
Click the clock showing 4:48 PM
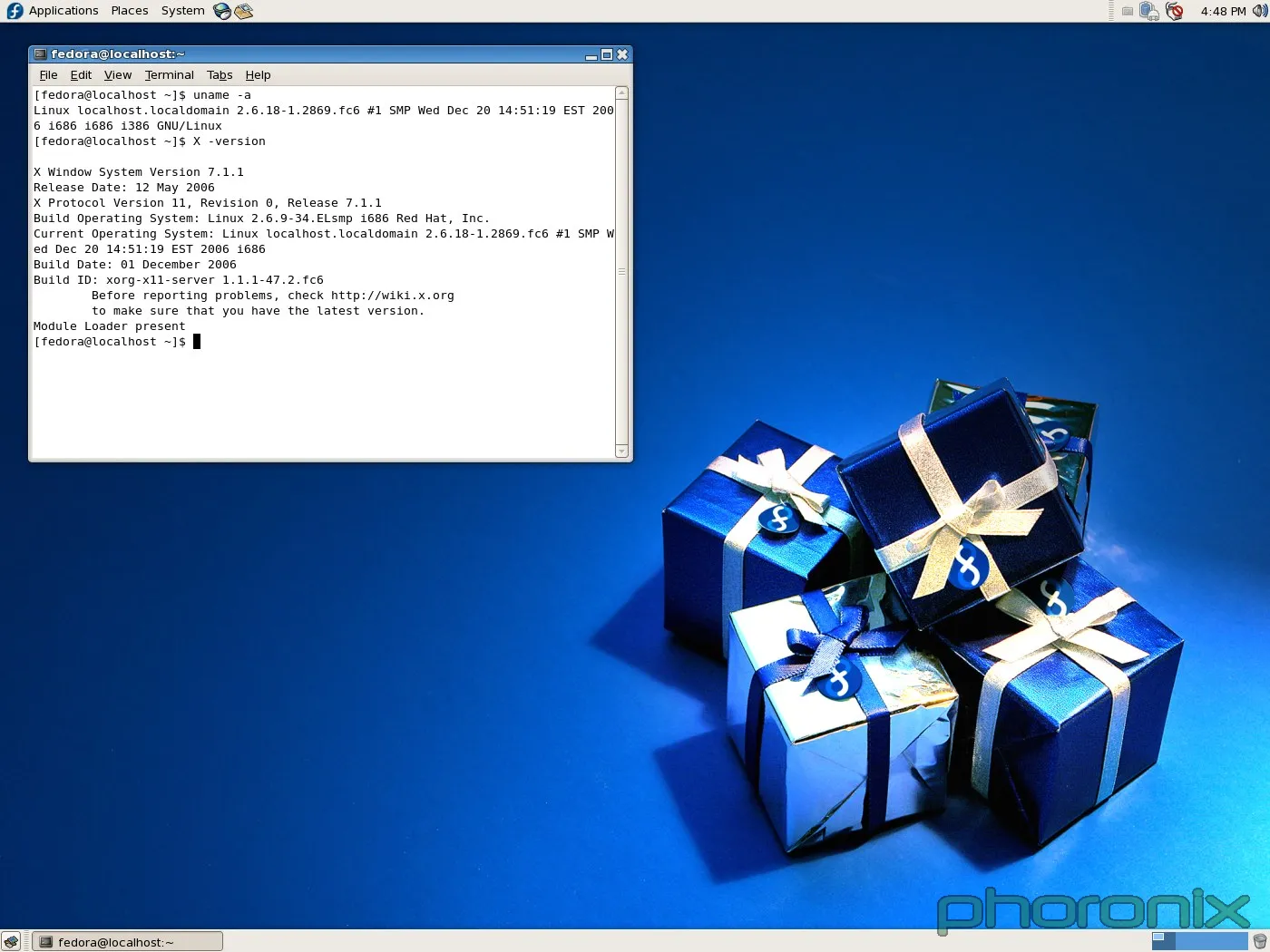click(x=1223, y=11)
